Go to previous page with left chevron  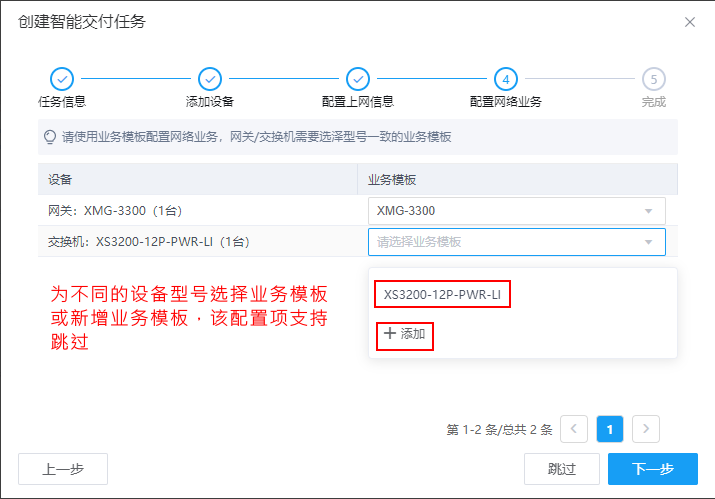(574, 429)
